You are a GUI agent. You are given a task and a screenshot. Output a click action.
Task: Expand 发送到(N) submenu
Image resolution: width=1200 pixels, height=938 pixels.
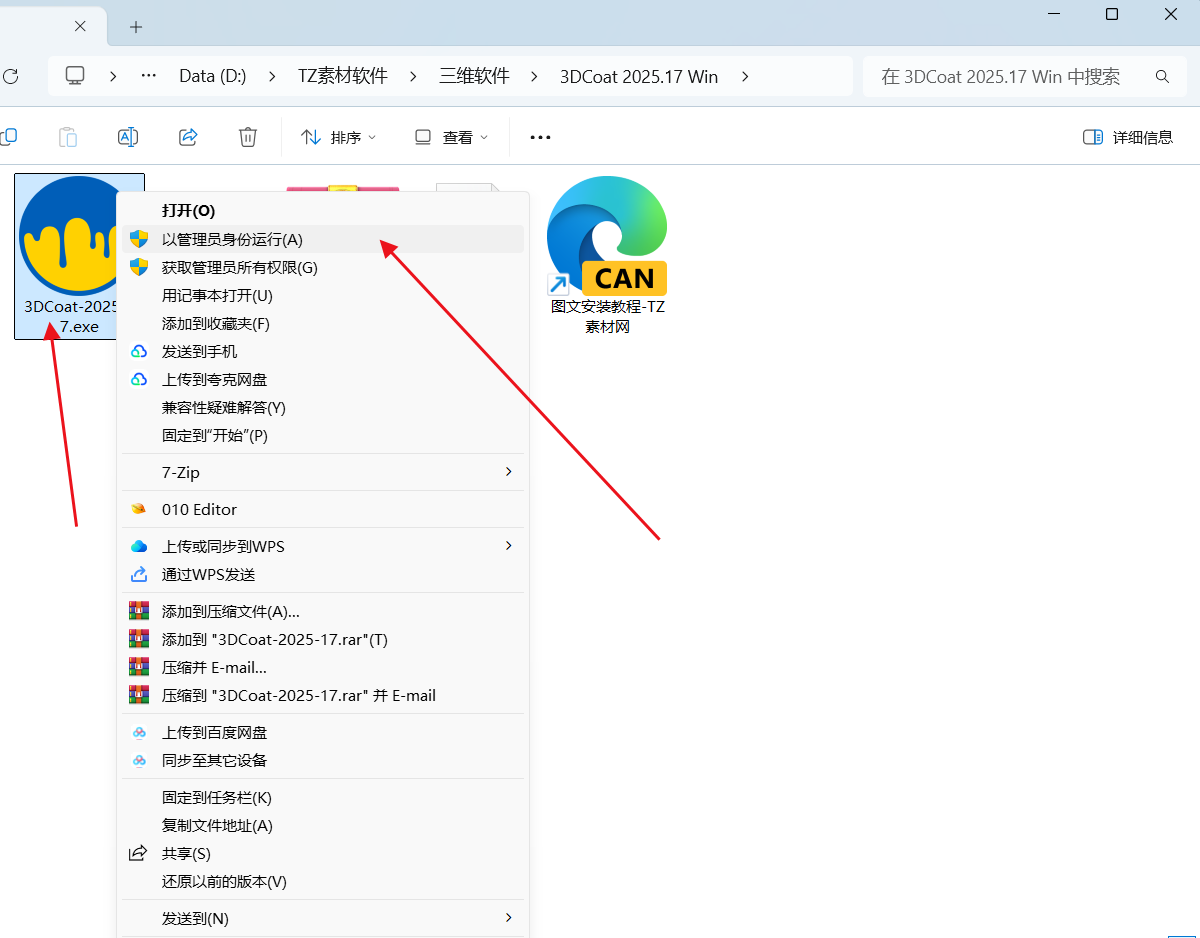point(323,918)
